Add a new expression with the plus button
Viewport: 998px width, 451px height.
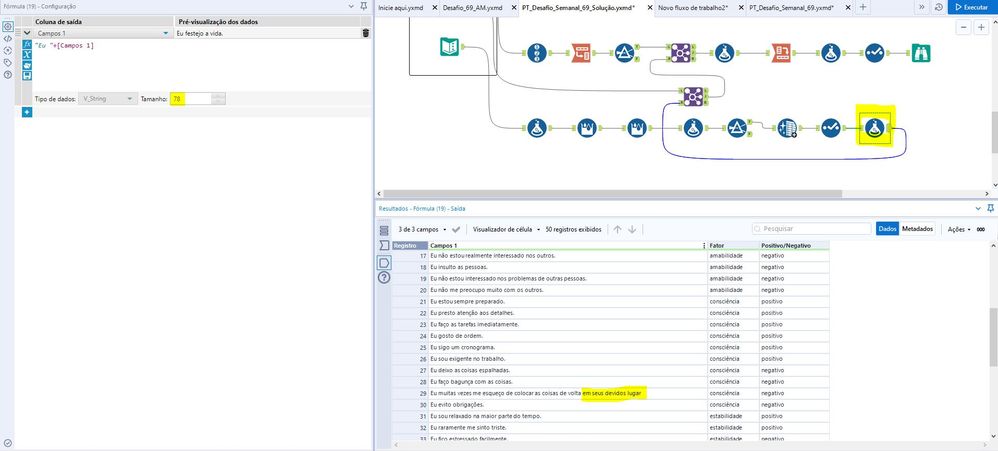27,113
